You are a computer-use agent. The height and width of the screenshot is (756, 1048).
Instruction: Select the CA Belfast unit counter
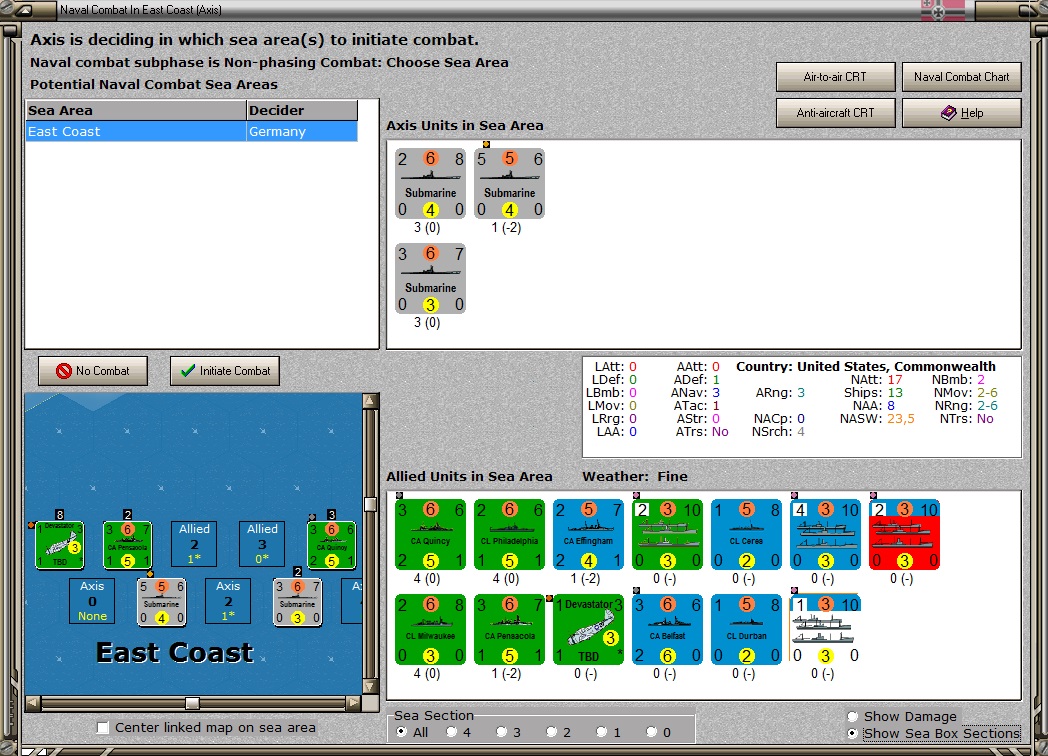point(667,630)
